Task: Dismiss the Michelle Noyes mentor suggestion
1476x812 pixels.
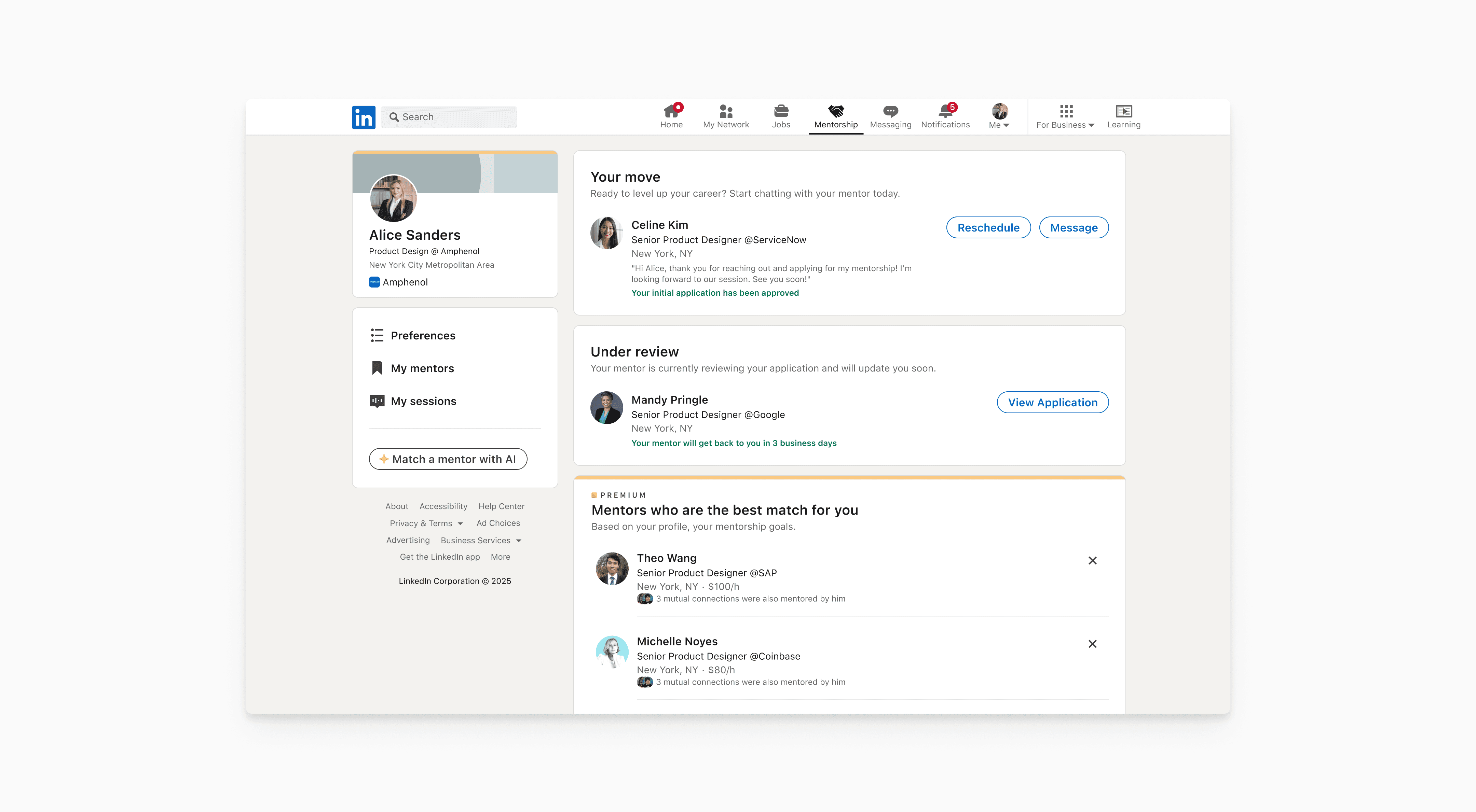Action: click(1092, 644)
